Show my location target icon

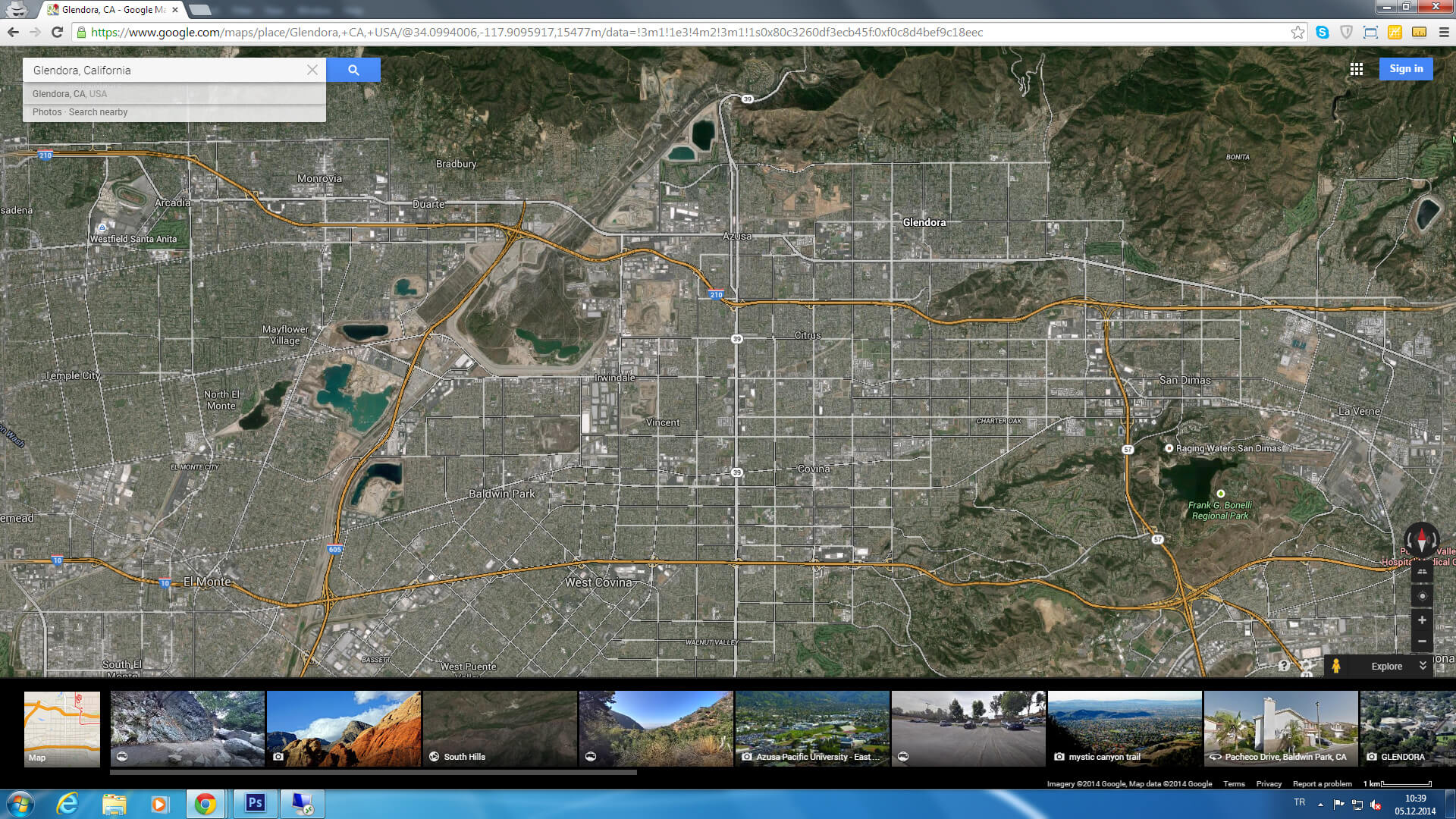[x=1422, y=596]
